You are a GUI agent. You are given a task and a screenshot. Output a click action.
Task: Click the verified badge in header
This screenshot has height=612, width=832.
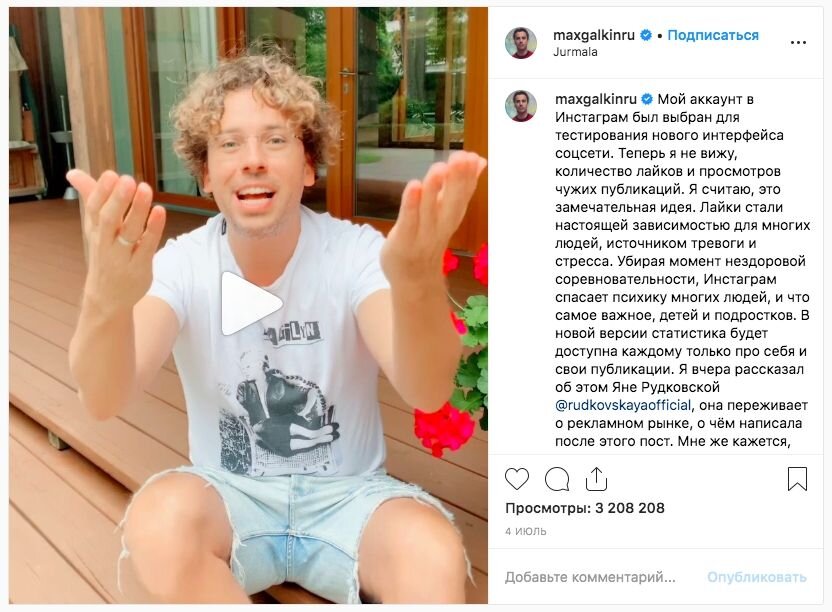(646, 36)
